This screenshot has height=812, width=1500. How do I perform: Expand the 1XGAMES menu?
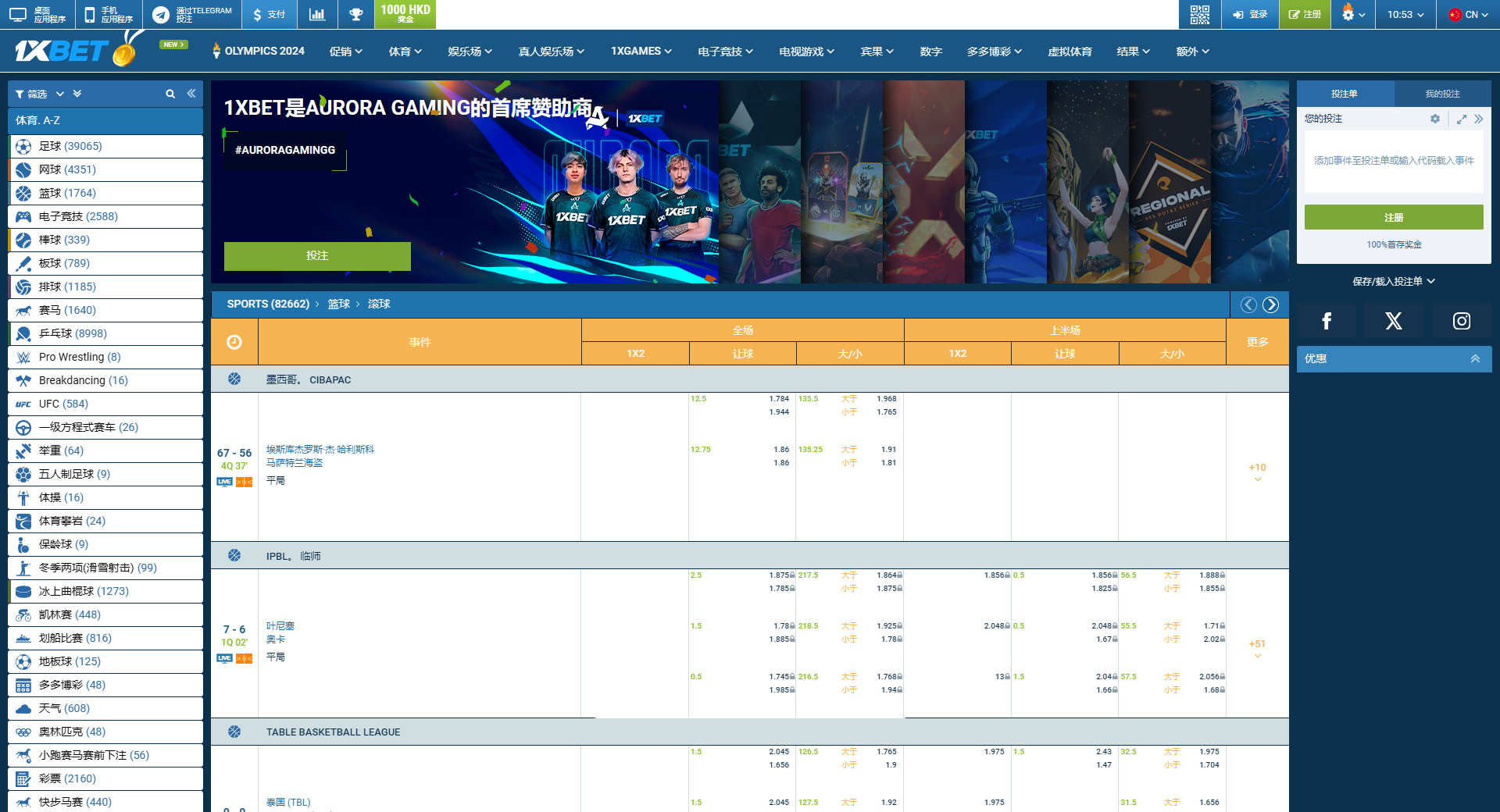[x=641, y=52]
